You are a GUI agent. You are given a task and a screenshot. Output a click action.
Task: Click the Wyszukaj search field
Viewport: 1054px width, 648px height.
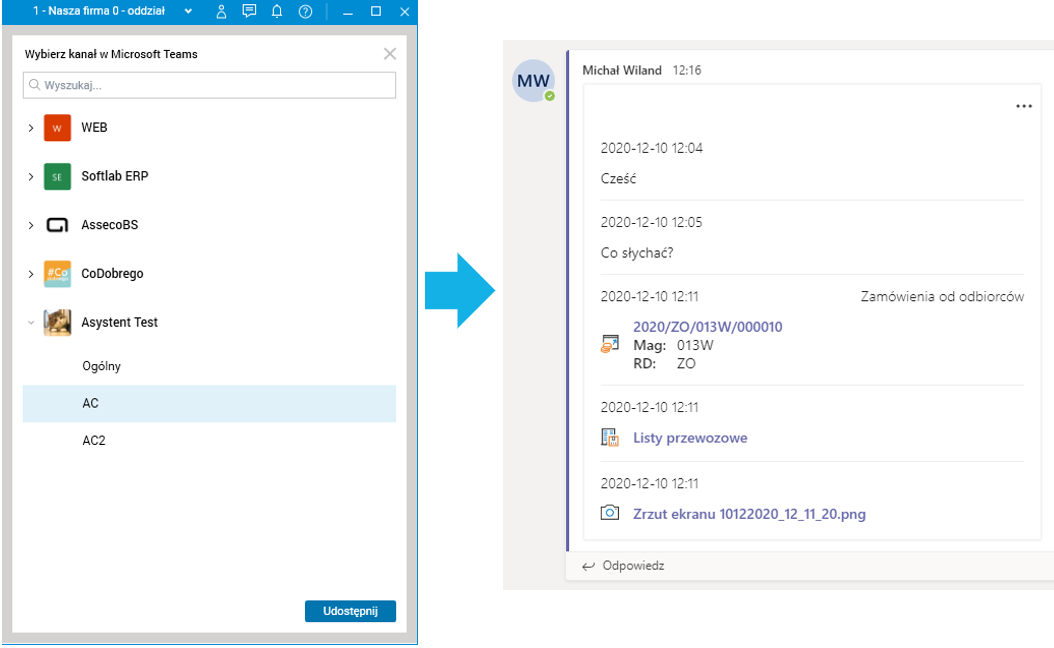click(x=209, y=85)
